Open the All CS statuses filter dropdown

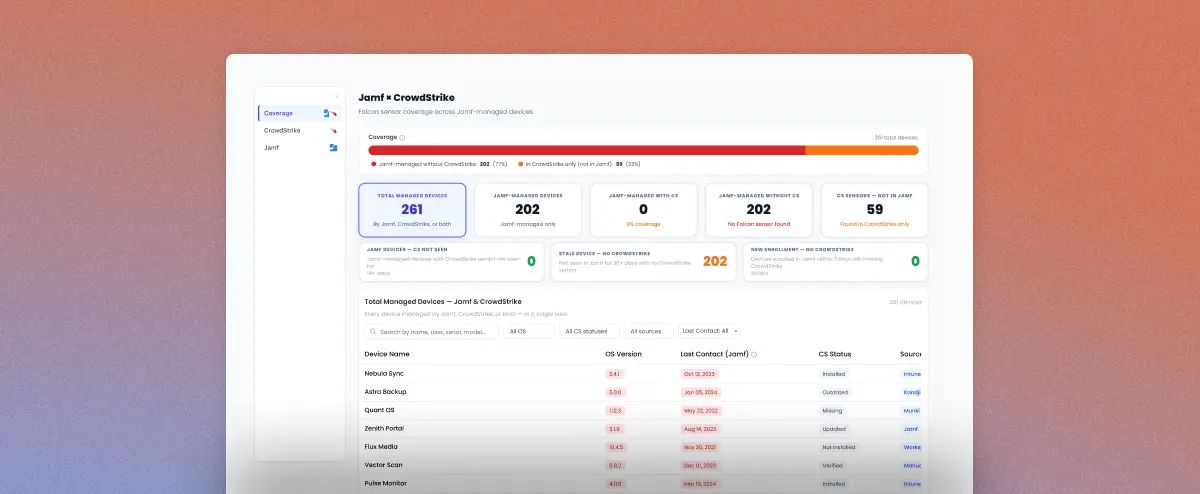tap(589, 331)
